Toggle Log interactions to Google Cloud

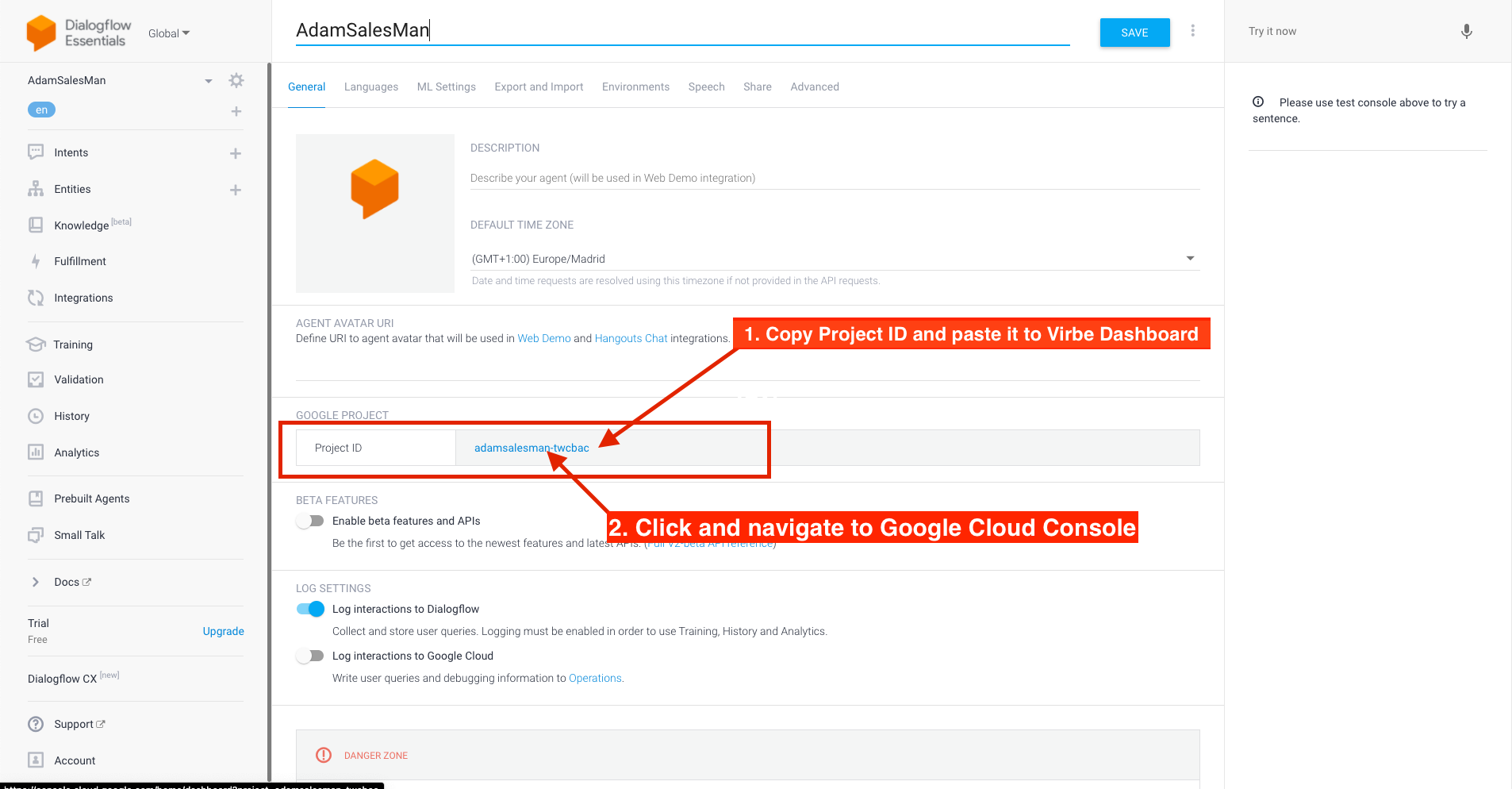pyautogui.click(x=310, y=656)
